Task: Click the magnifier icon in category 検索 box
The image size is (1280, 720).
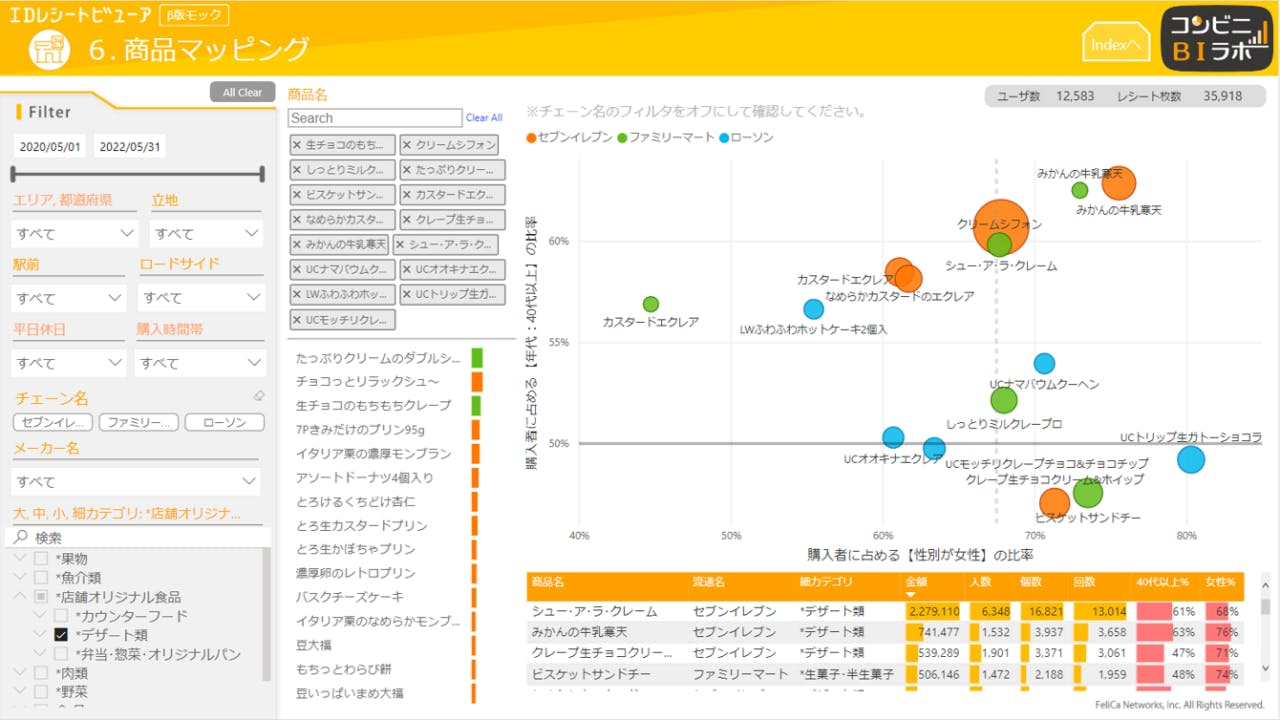Action: [21, 538]
